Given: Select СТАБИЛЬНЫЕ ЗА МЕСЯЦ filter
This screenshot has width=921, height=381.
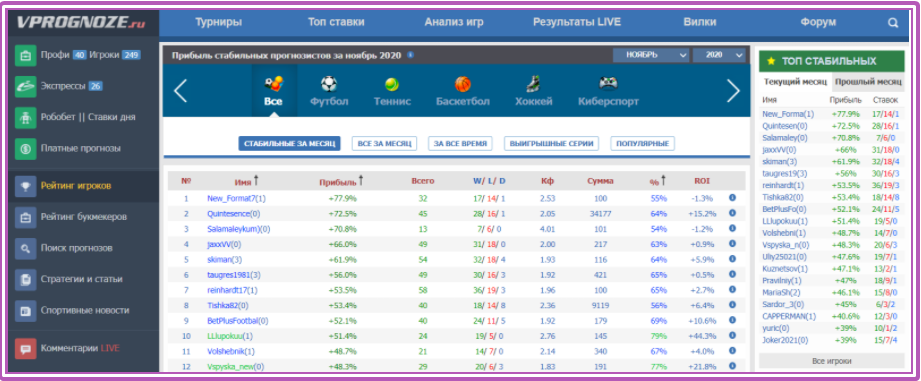Looking at the screenshot, I should click(x=289, y=143).
